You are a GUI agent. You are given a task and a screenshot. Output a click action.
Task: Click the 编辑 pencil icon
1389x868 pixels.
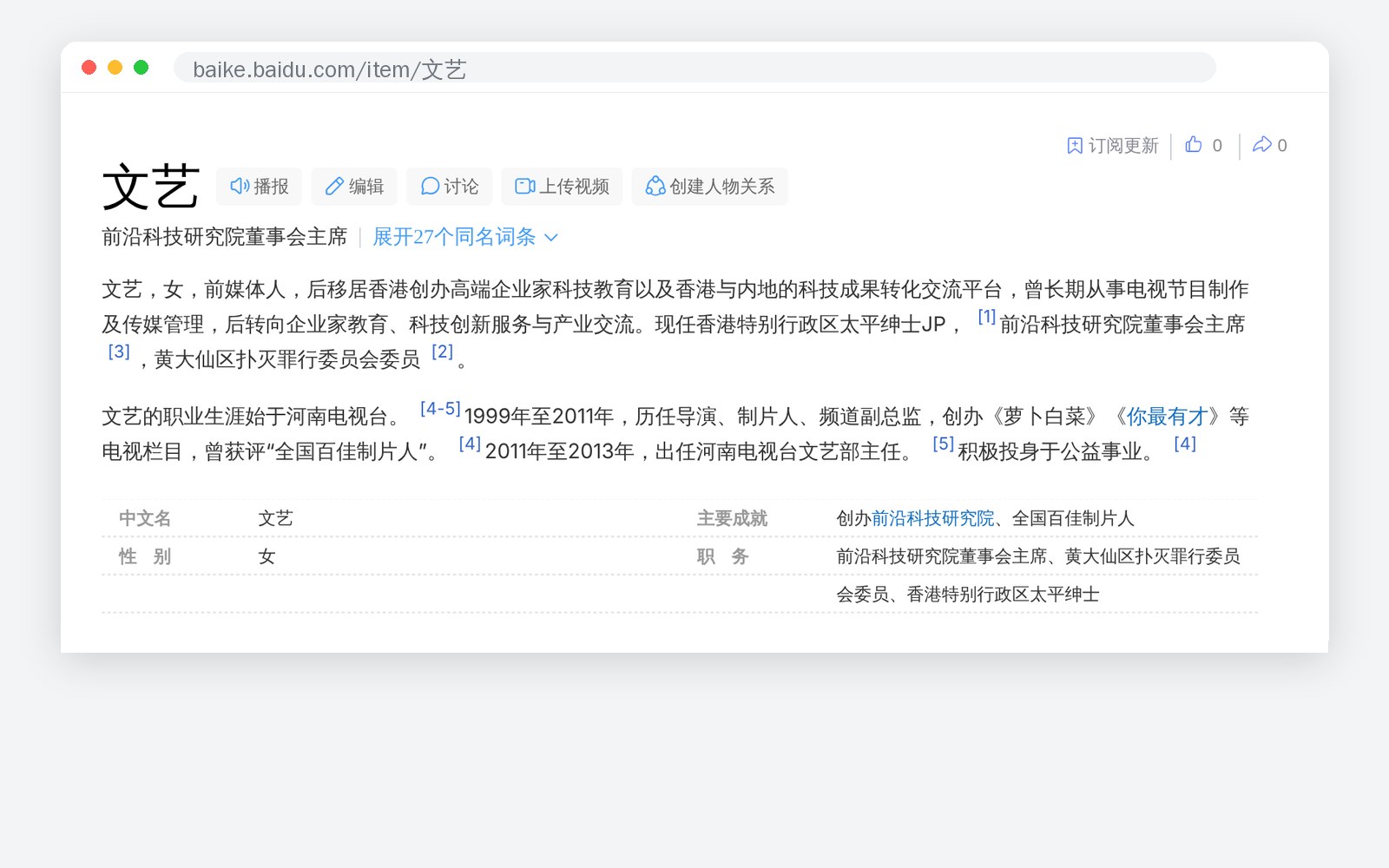coord(334,187)
